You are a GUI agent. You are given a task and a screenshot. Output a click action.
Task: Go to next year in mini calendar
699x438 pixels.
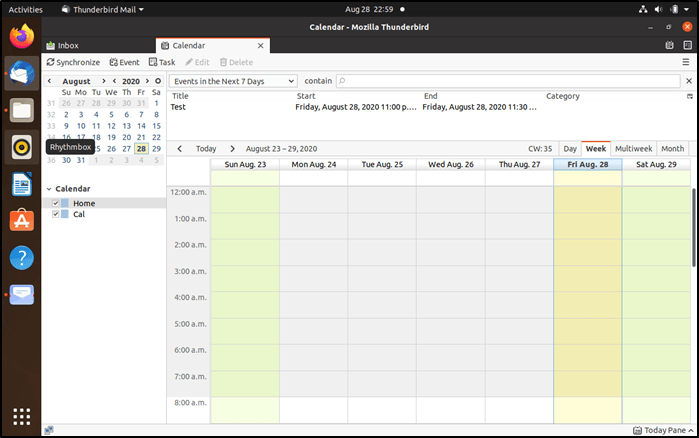tap(147, 81)
